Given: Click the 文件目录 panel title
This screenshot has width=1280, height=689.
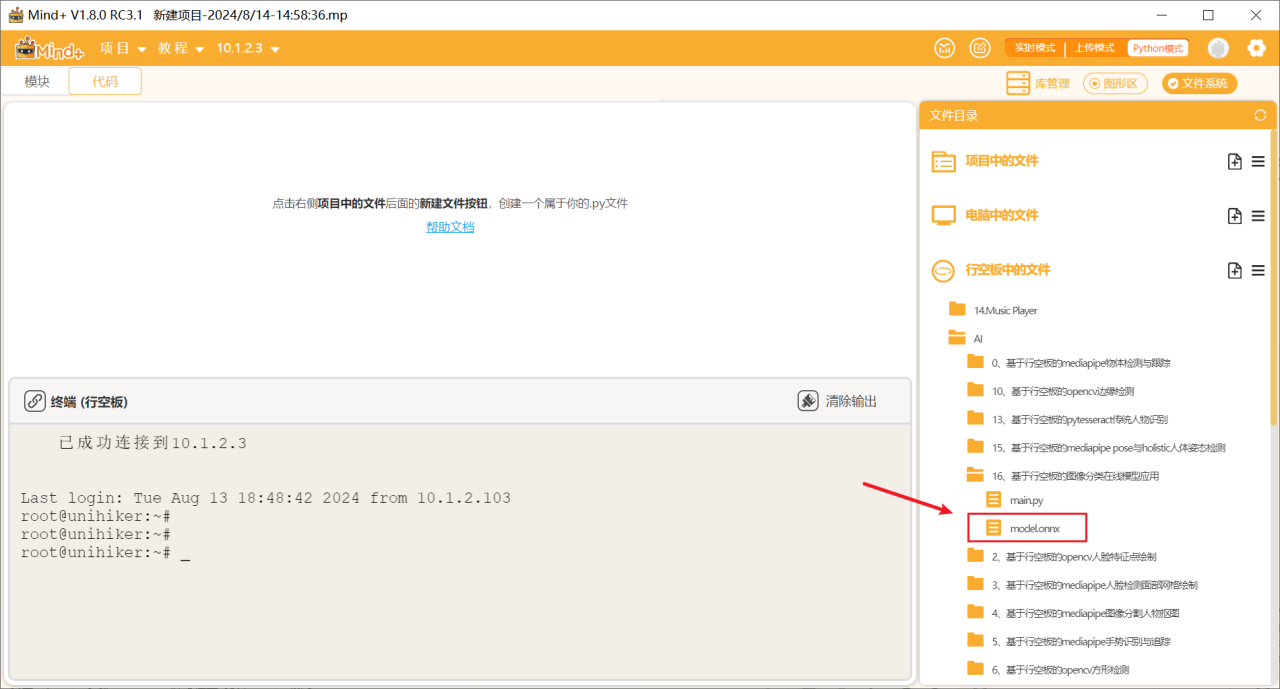Looking at the screenshot, I should tap(954, 115).
